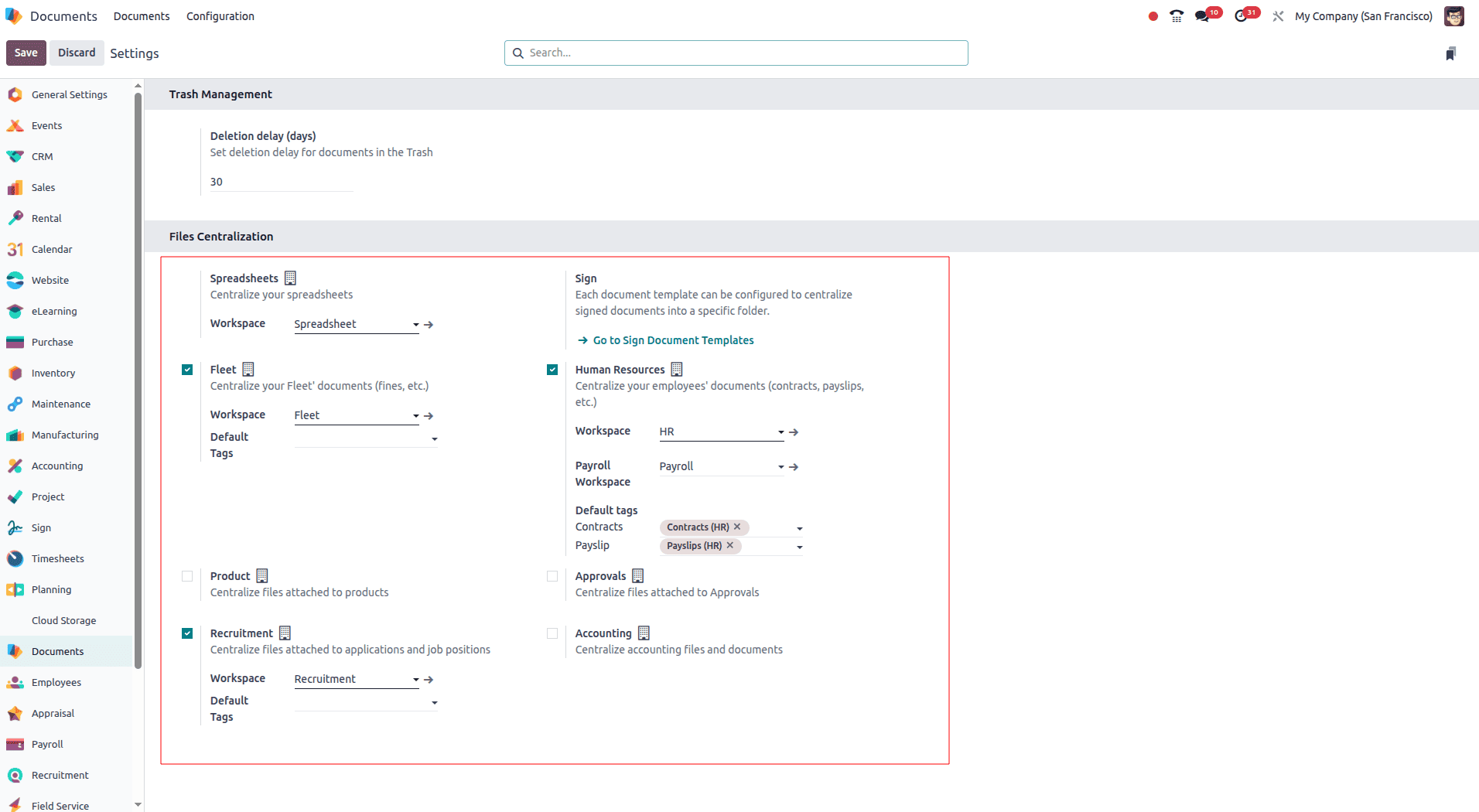Click the Human Resources book icon
This screenshot has width=1479, height=812.
[x=677, y=369]
